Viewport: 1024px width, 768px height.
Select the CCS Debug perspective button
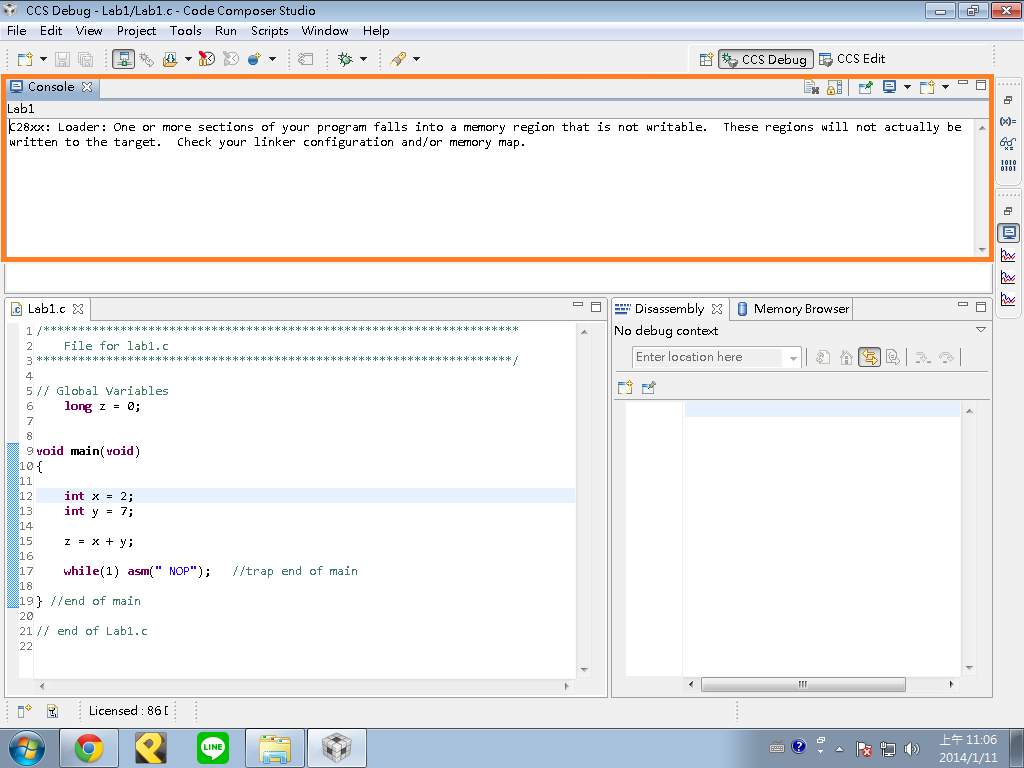(765, 59)
